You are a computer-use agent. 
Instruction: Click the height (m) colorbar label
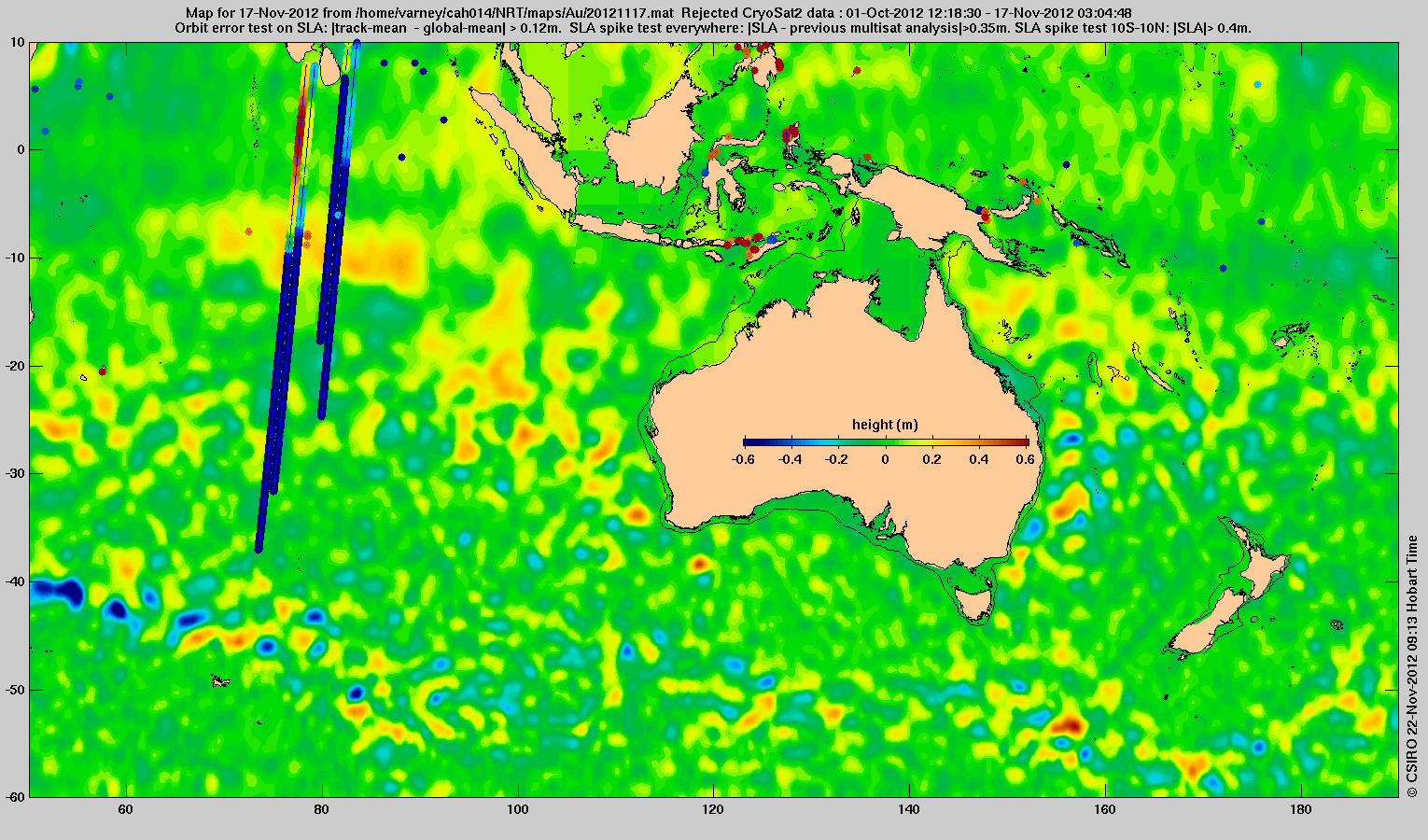885,425
